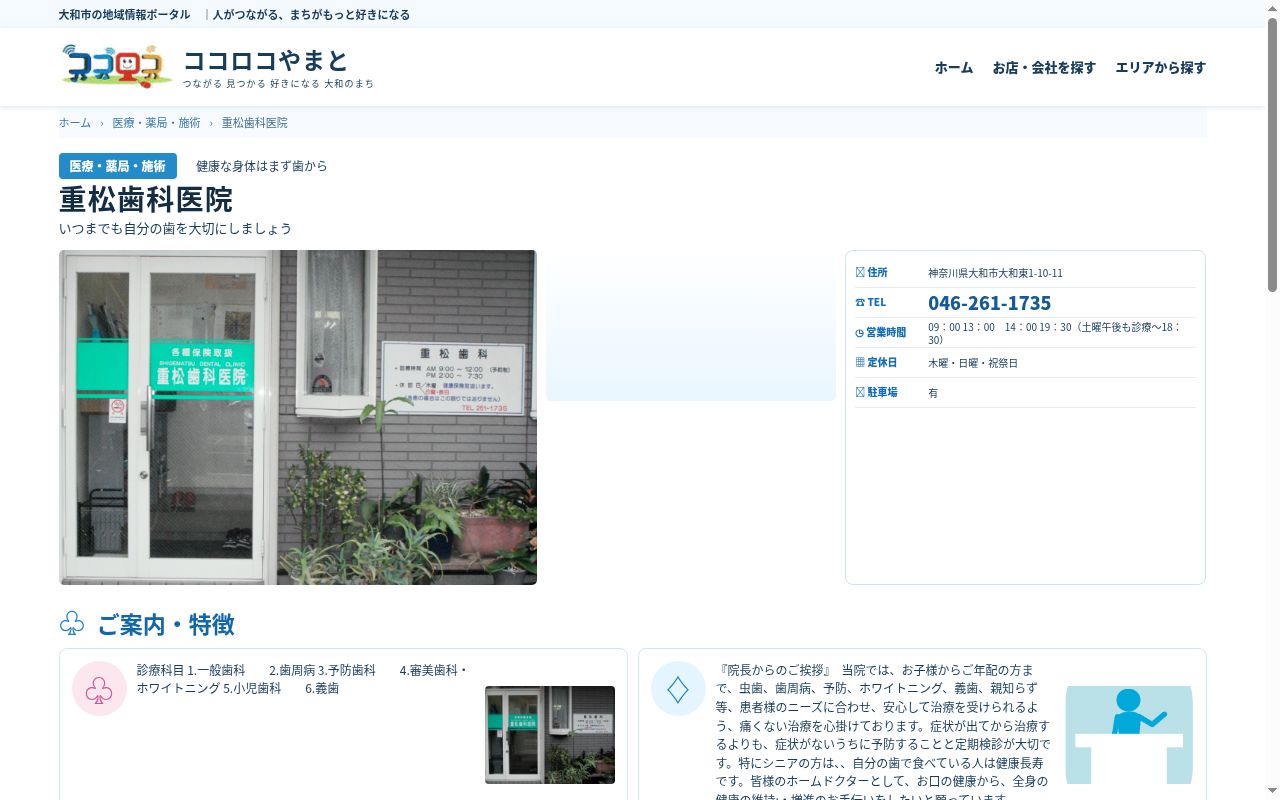The width and height of the screenshot is (1280, 800).
Task: Click the 院長からのご挨拶 greeting paragraph
Action: point(884,734)
